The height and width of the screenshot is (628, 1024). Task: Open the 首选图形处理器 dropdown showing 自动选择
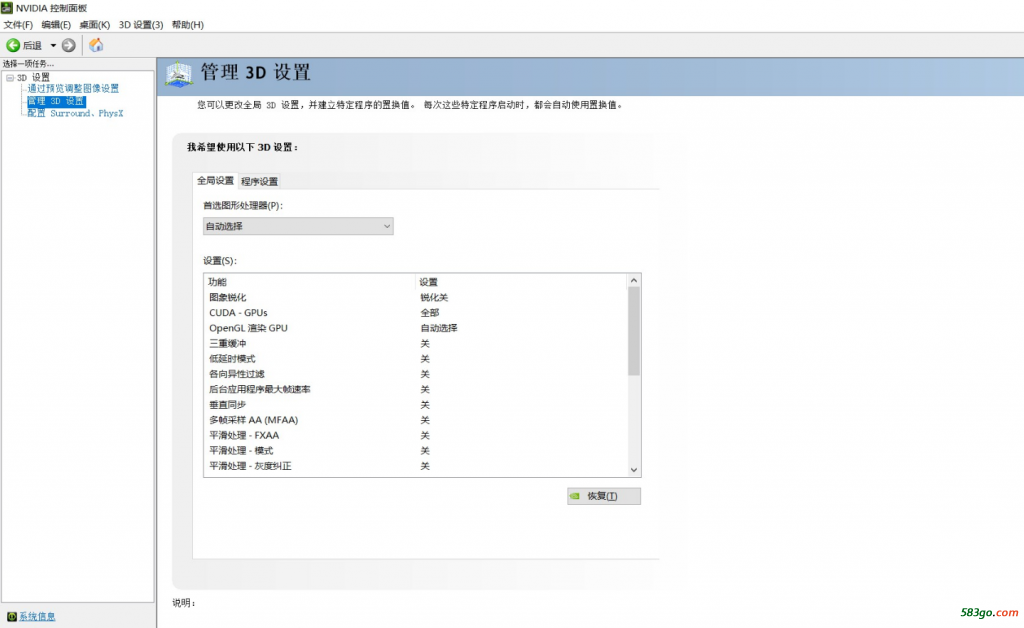(x=298, y=227)
